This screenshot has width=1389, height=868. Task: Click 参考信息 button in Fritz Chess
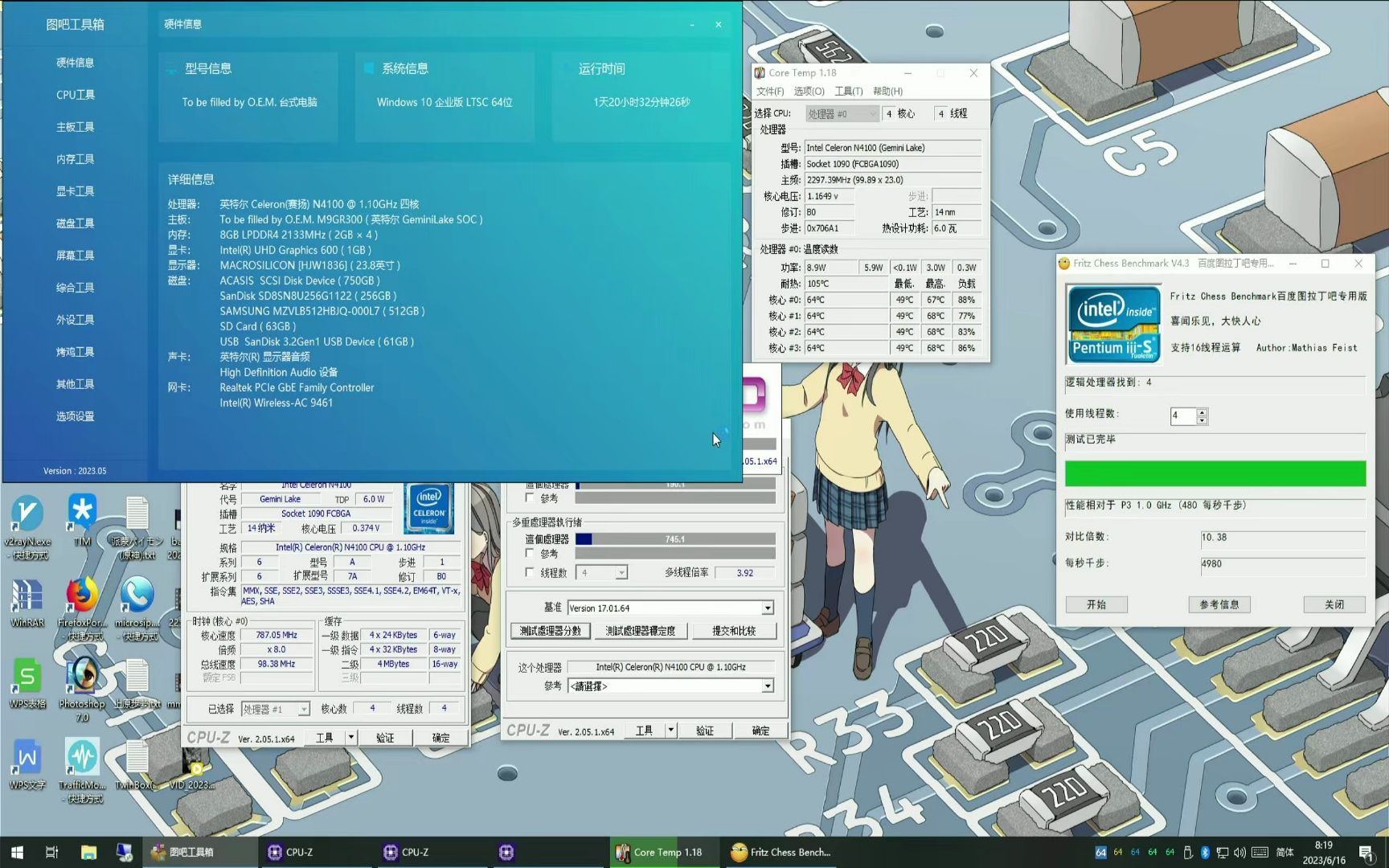(1219, 604)
